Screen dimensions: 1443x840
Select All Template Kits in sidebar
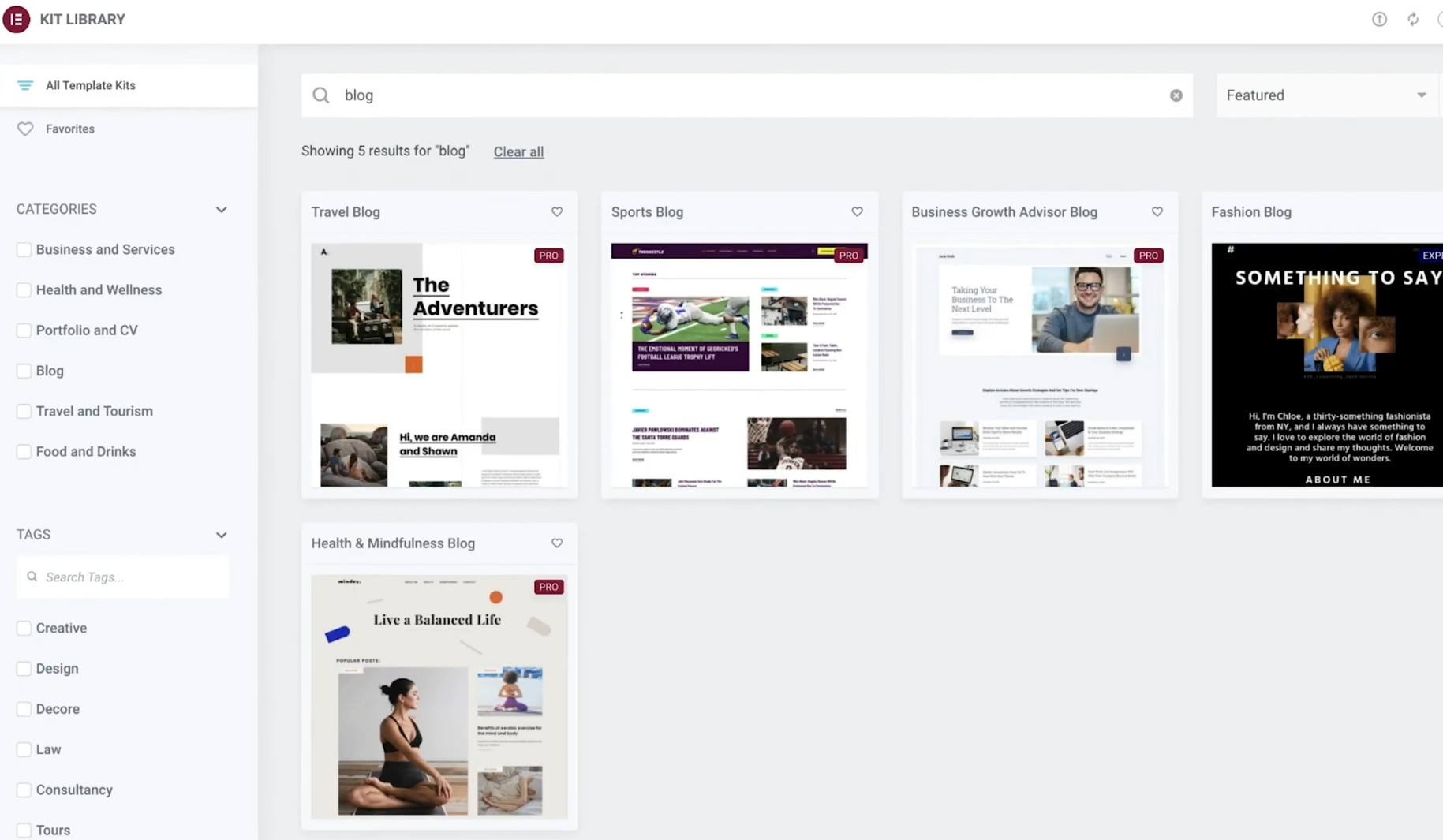[90, 85]
